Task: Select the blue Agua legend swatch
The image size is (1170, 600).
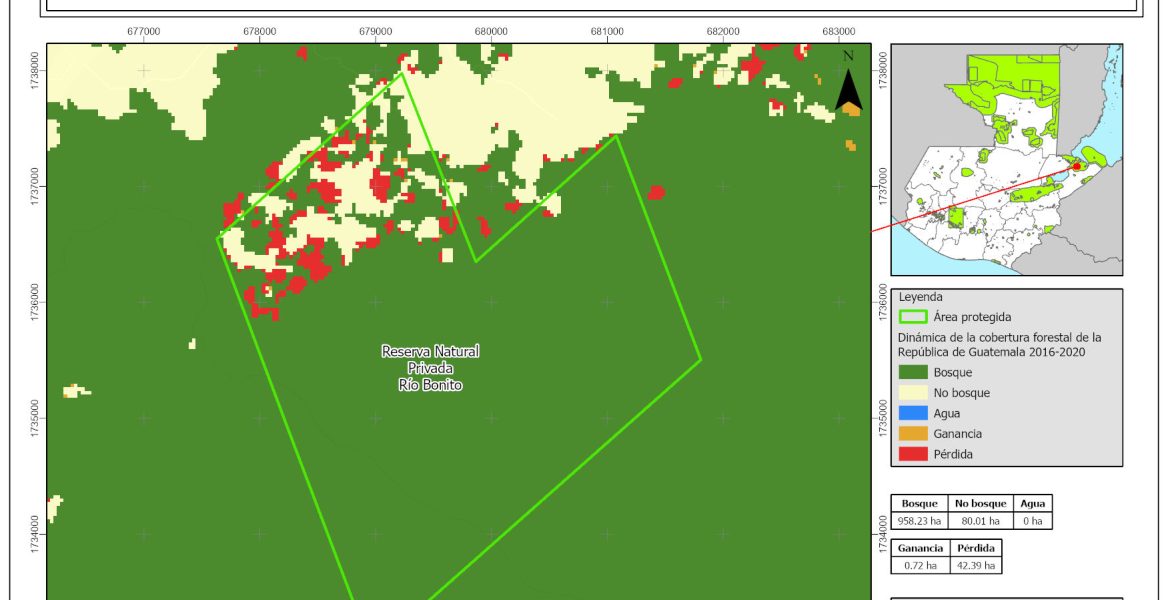Action: 912,414
